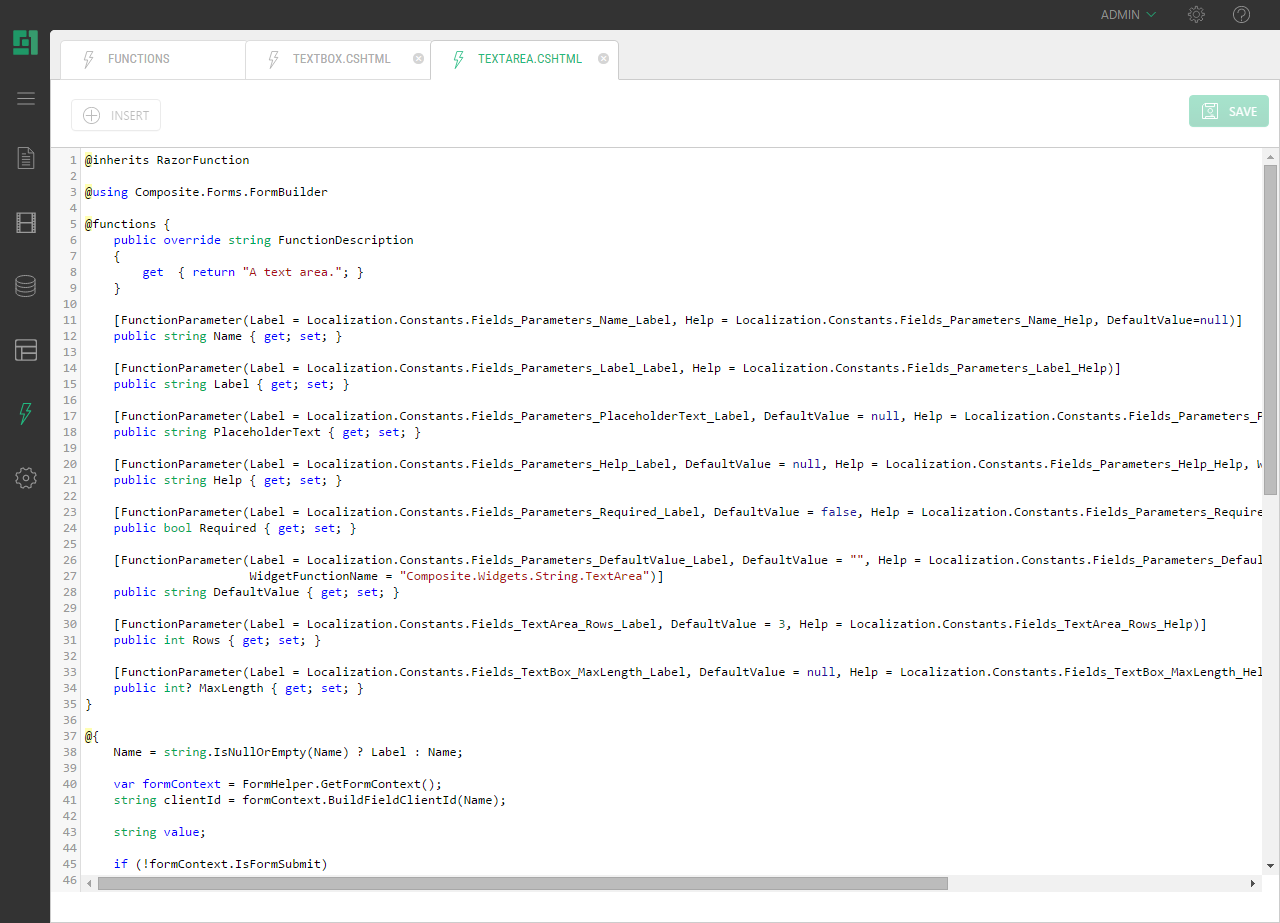Viewport: 1280px width, 923px height.
Task: Switch to the FUNCTIONS tab
Action: click(139, 59)
